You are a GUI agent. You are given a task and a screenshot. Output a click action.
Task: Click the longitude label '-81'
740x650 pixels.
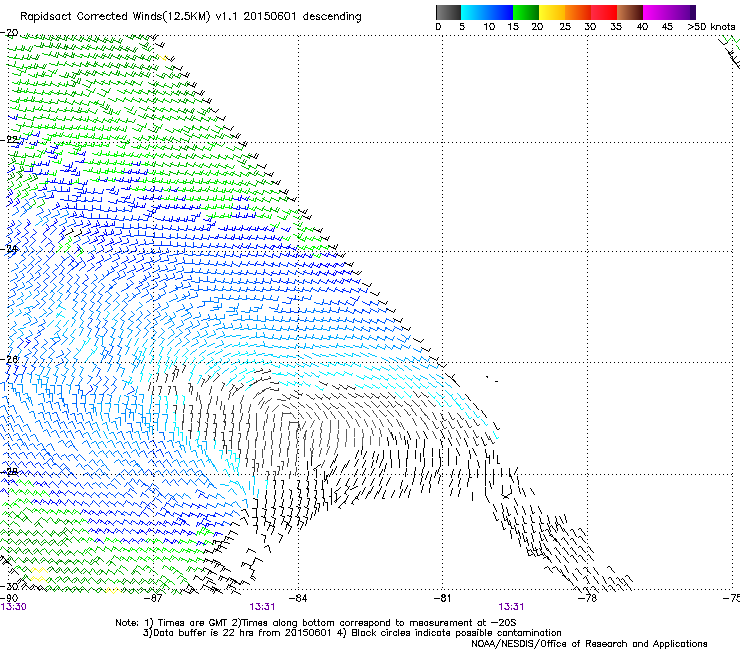(x=442, y=598)
